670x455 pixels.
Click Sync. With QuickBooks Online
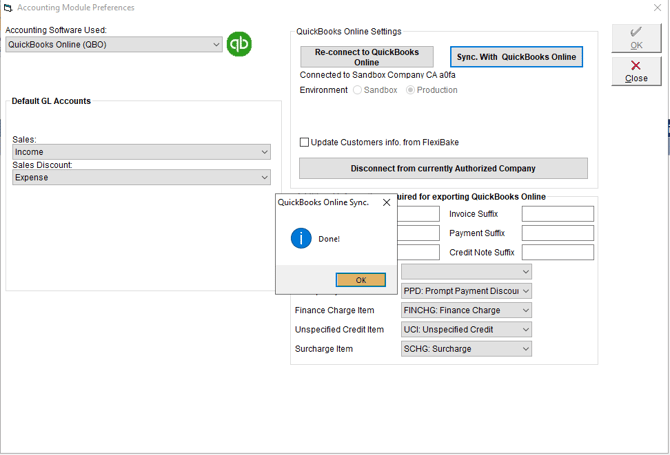[x=516, y=57]
